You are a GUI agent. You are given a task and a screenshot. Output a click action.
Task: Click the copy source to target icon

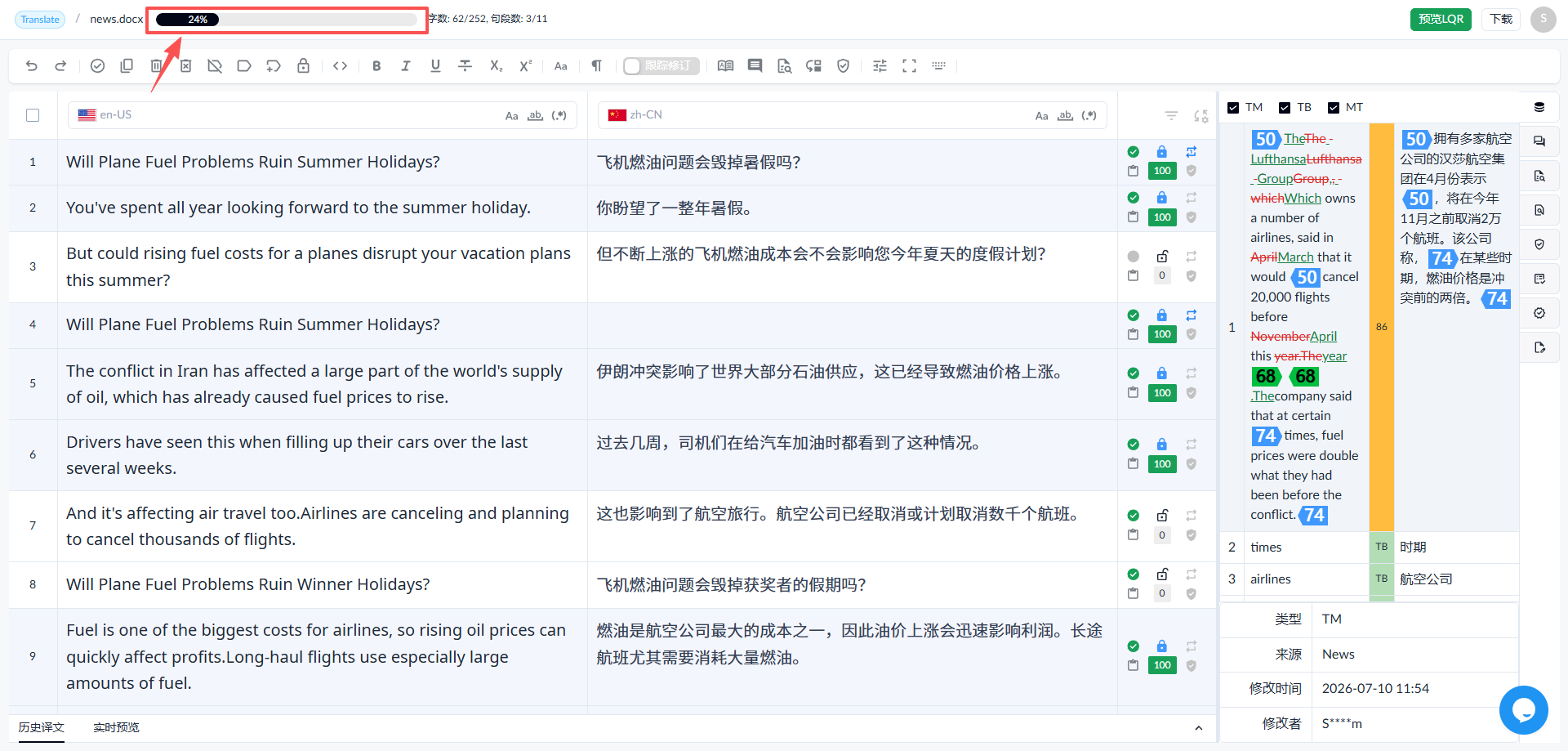[127, 66]
